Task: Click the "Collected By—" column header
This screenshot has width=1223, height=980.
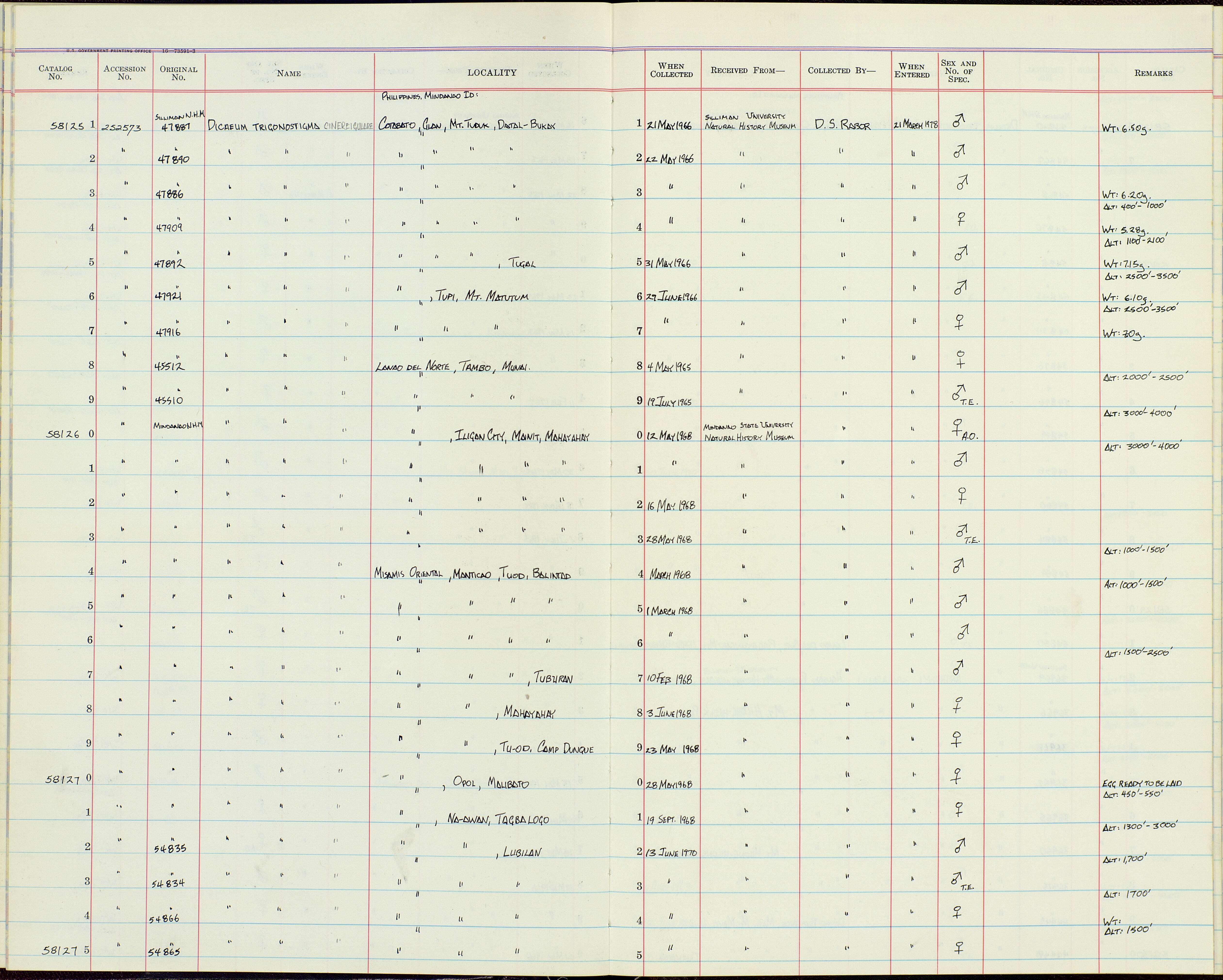Action: pos(842,71)
